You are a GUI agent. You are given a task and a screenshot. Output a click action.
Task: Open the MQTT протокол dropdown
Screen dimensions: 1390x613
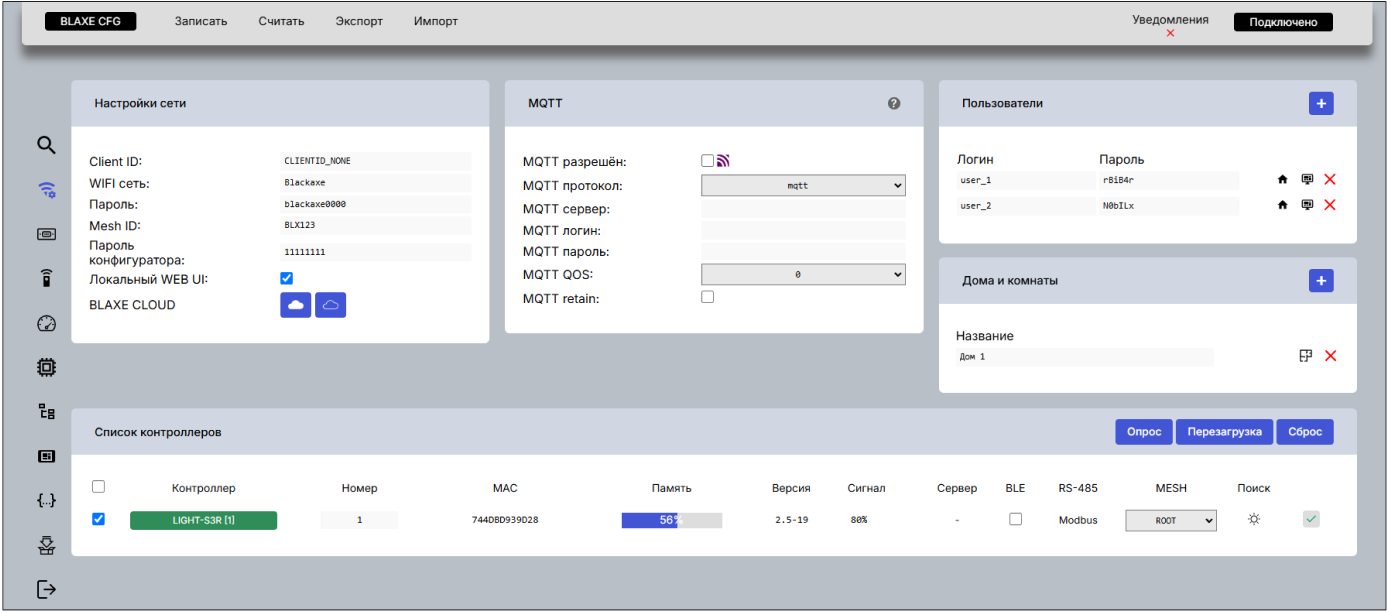tap(803, 186)
